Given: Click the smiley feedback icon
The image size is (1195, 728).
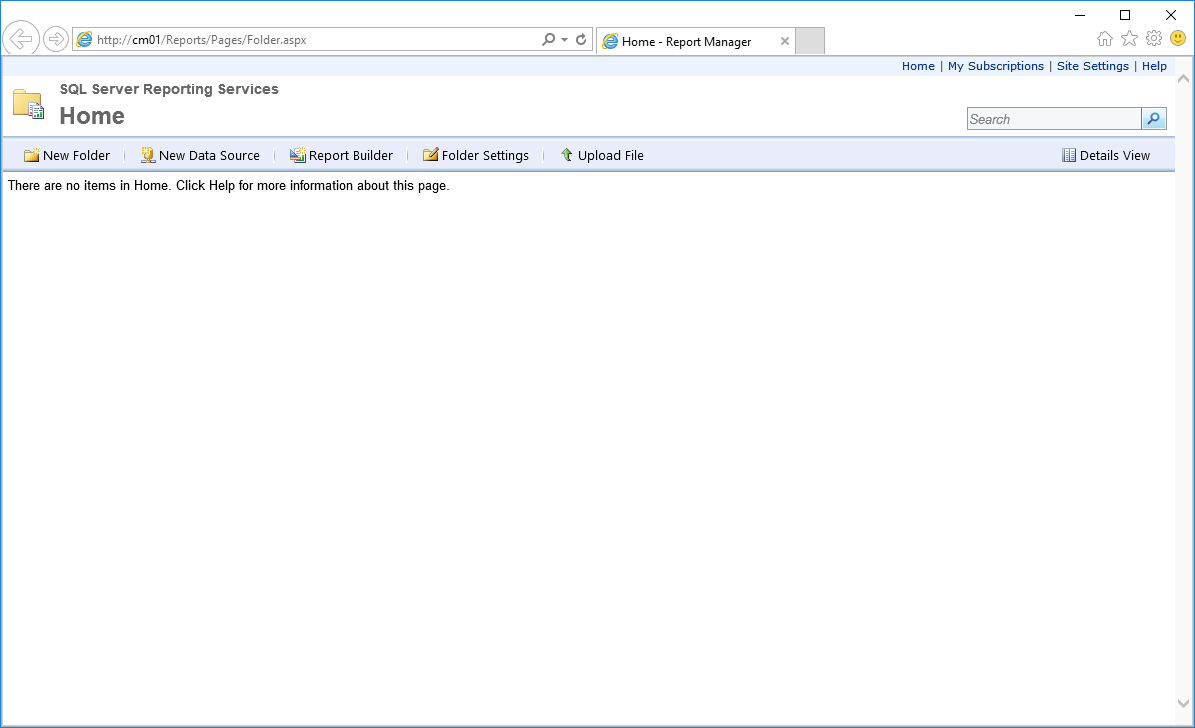Looking at the screenshot, I should tap(1177, 38).
